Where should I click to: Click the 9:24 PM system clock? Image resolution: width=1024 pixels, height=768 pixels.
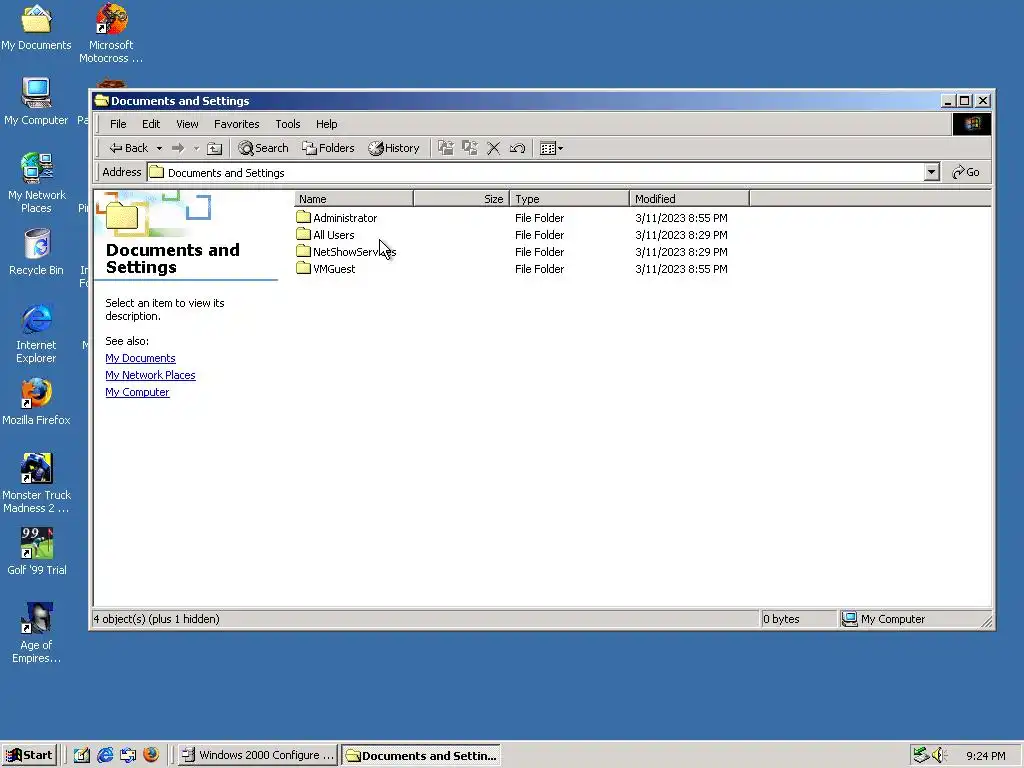[x=985, y=756]
